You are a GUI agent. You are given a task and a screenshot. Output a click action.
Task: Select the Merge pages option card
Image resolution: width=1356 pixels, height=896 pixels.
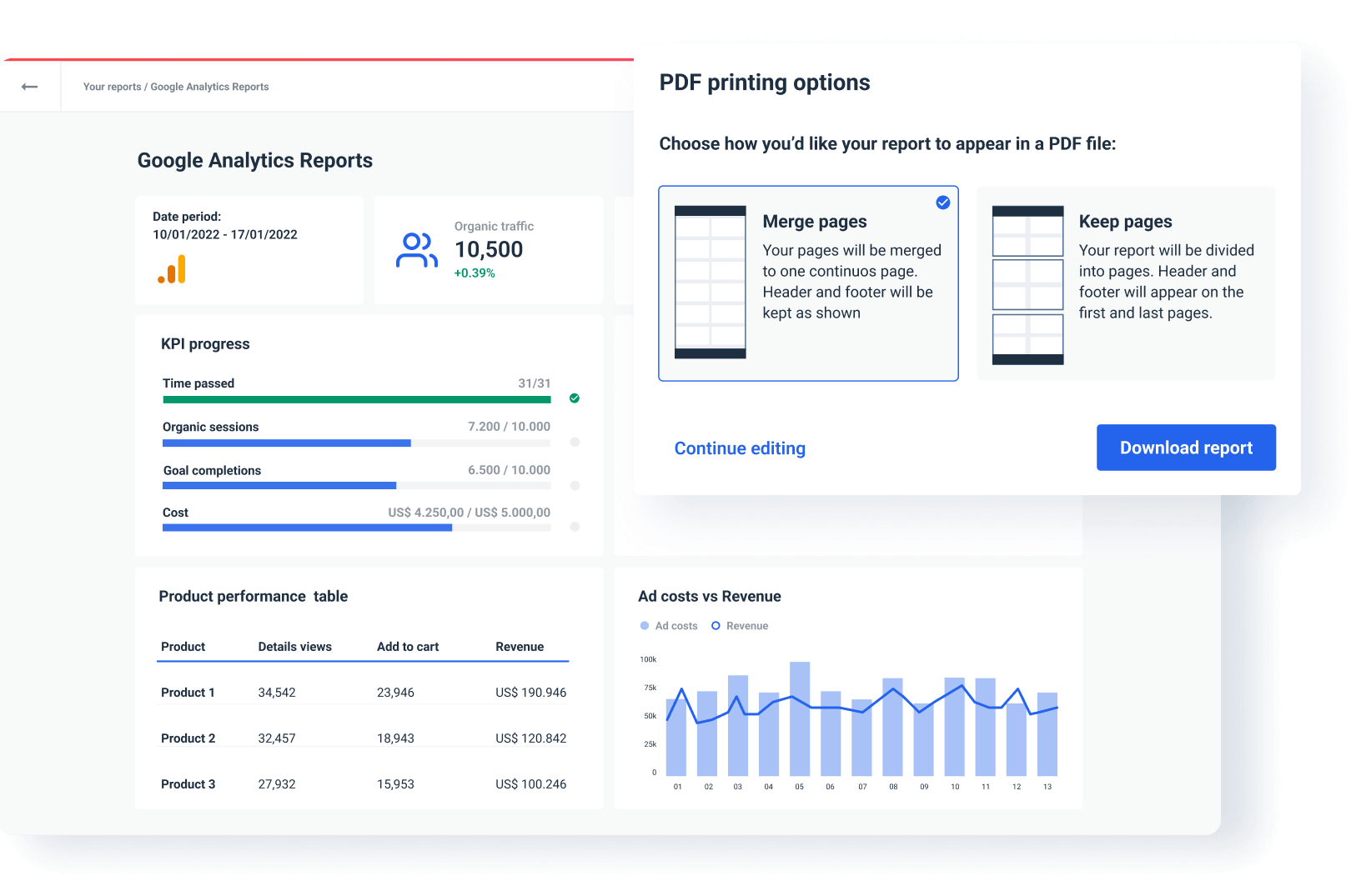pos(808,283)
